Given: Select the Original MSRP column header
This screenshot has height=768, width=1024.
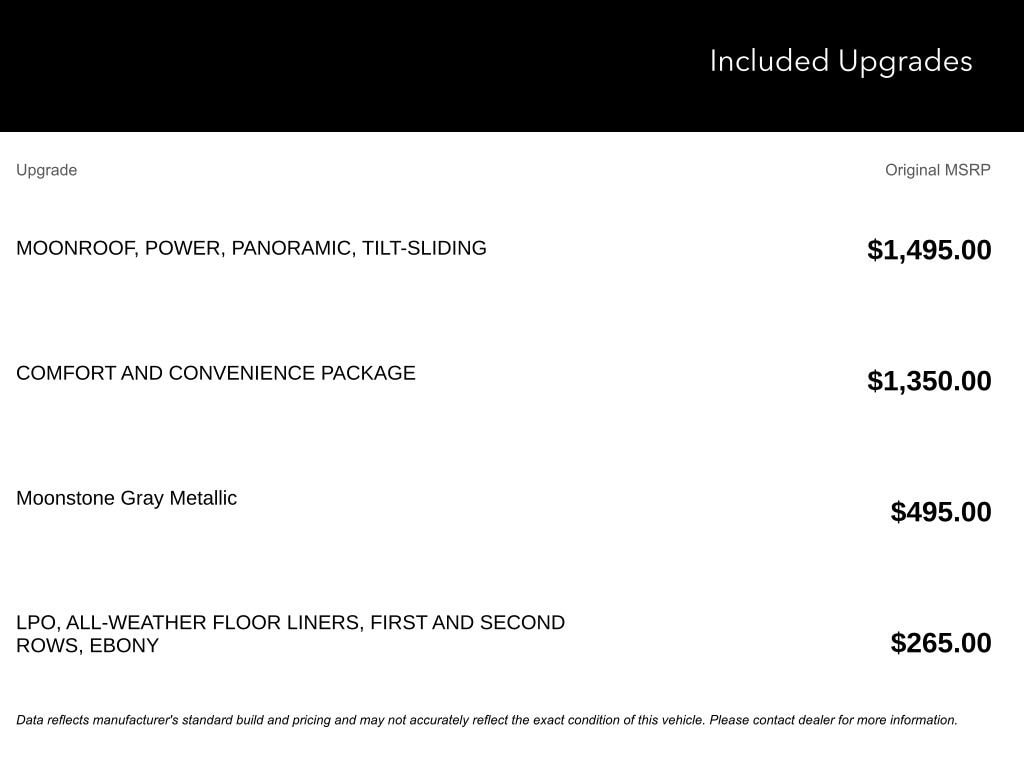Looking at the screenshot, I should [x=938, y=170].
